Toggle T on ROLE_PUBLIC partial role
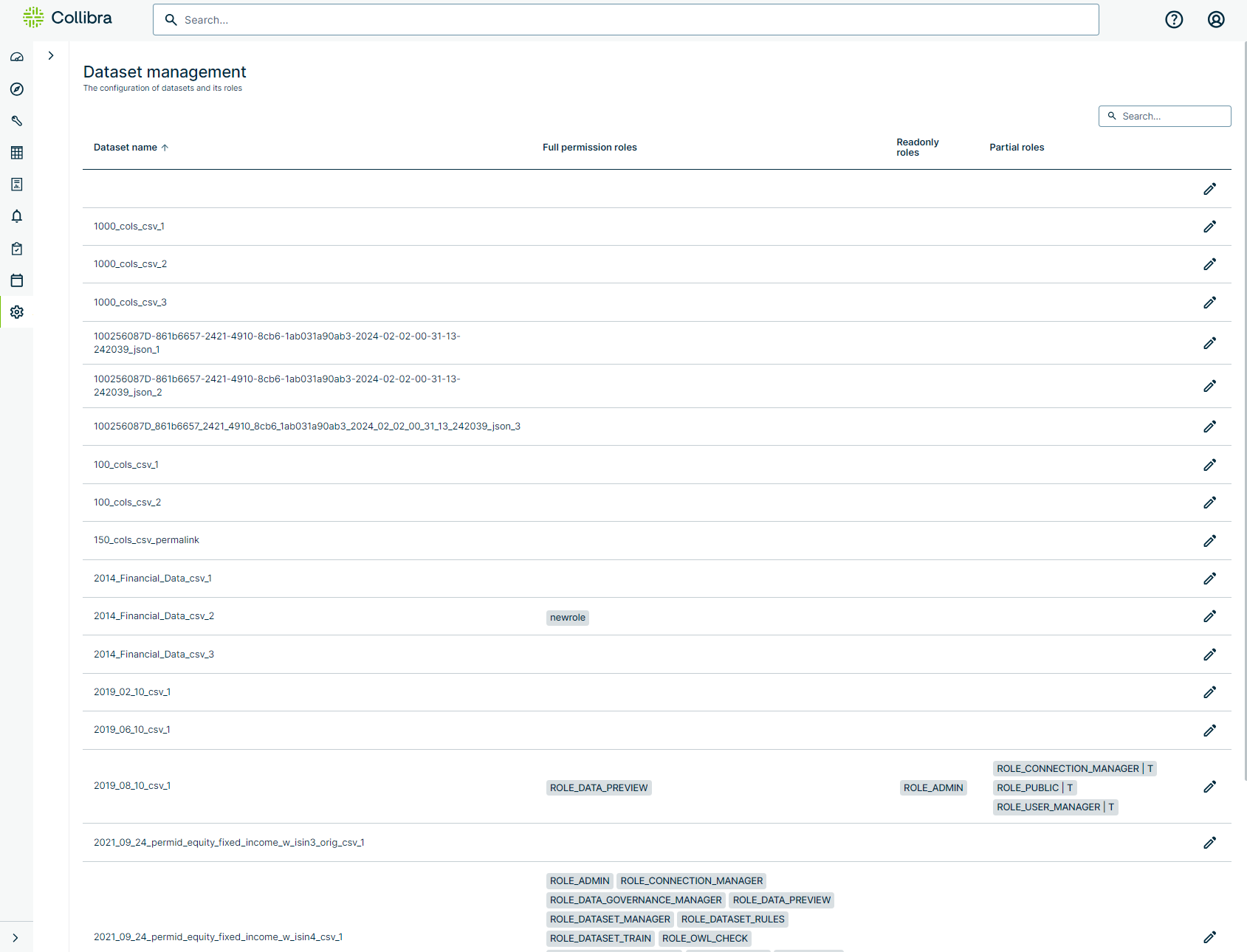This screenshot has height=952, width=1247. point(1070,787)
